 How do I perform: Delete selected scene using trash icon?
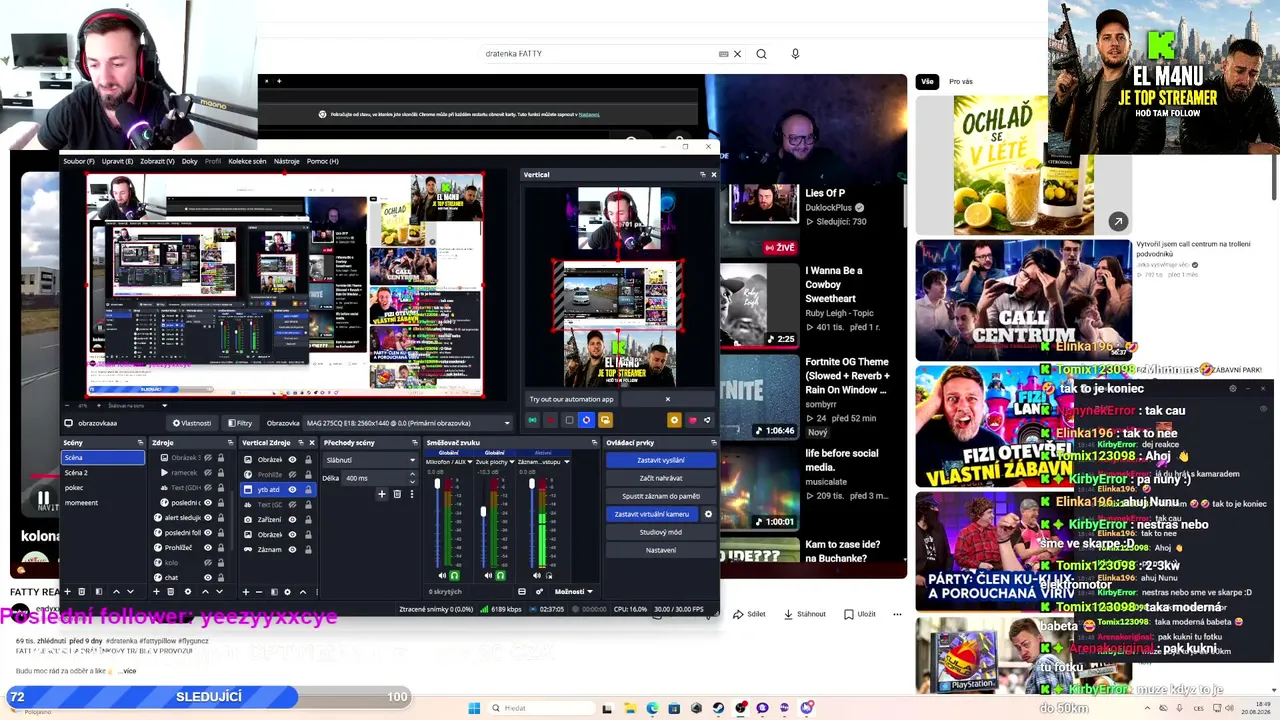click(x=82, y=592)
